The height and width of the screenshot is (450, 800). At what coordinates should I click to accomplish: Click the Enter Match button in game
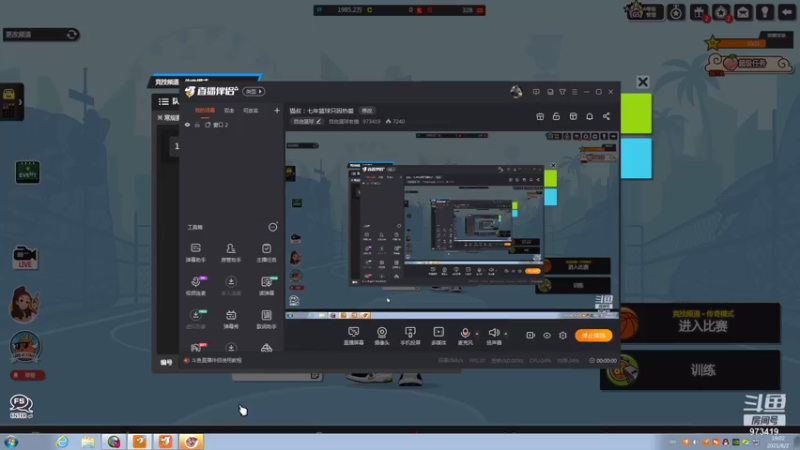(x=703, y=322)
